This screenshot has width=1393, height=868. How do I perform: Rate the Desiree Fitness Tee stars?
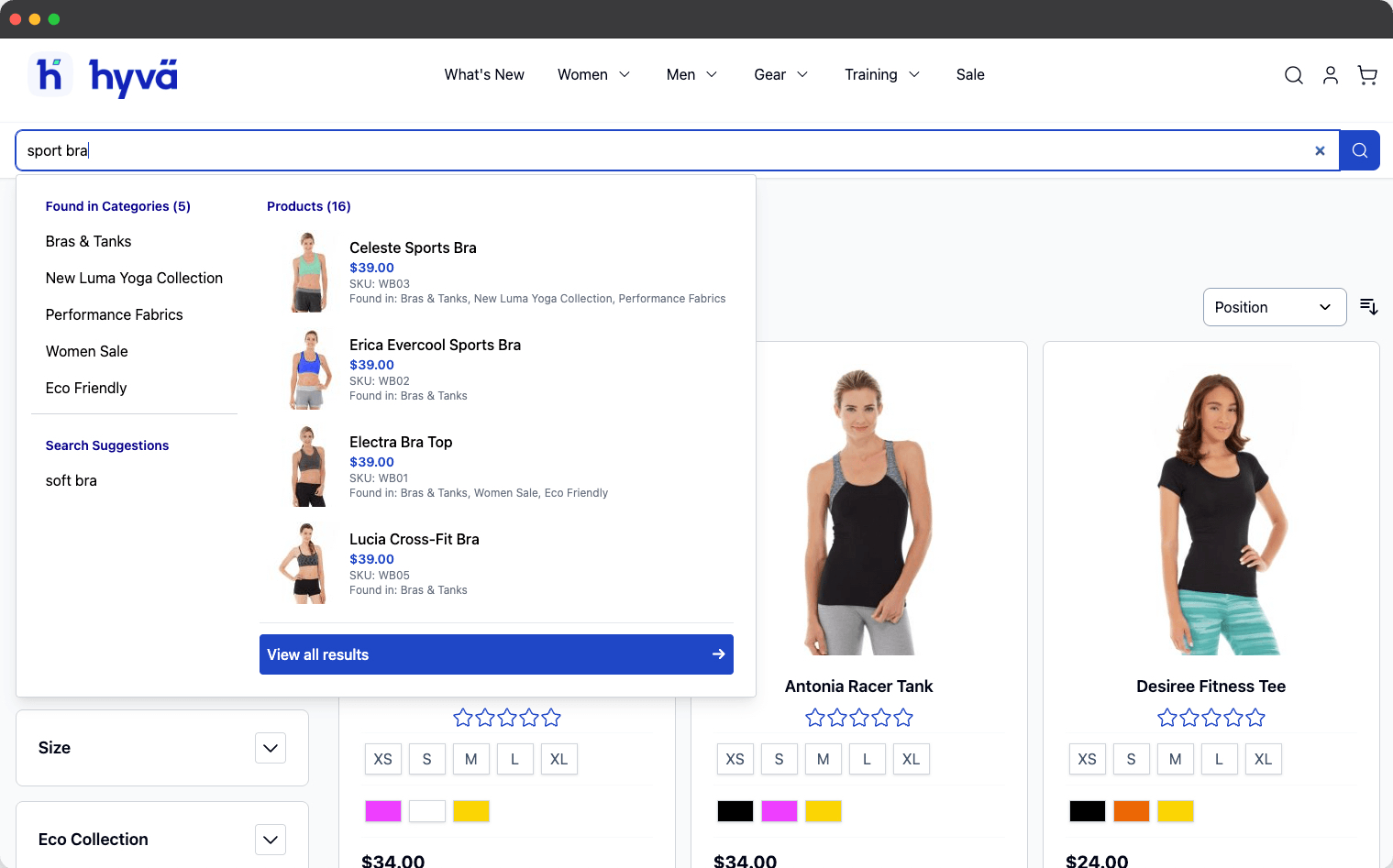(1211, 718)
